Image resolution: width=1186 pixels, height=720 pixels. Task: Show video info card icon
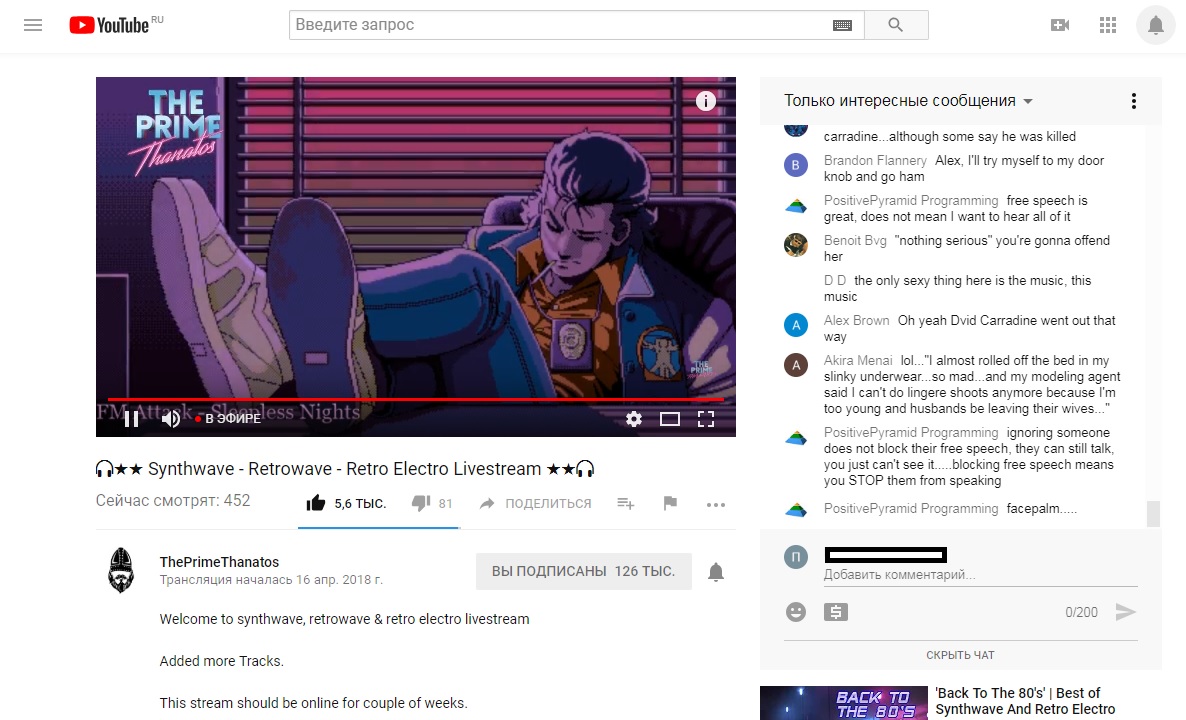pos(706,101)
